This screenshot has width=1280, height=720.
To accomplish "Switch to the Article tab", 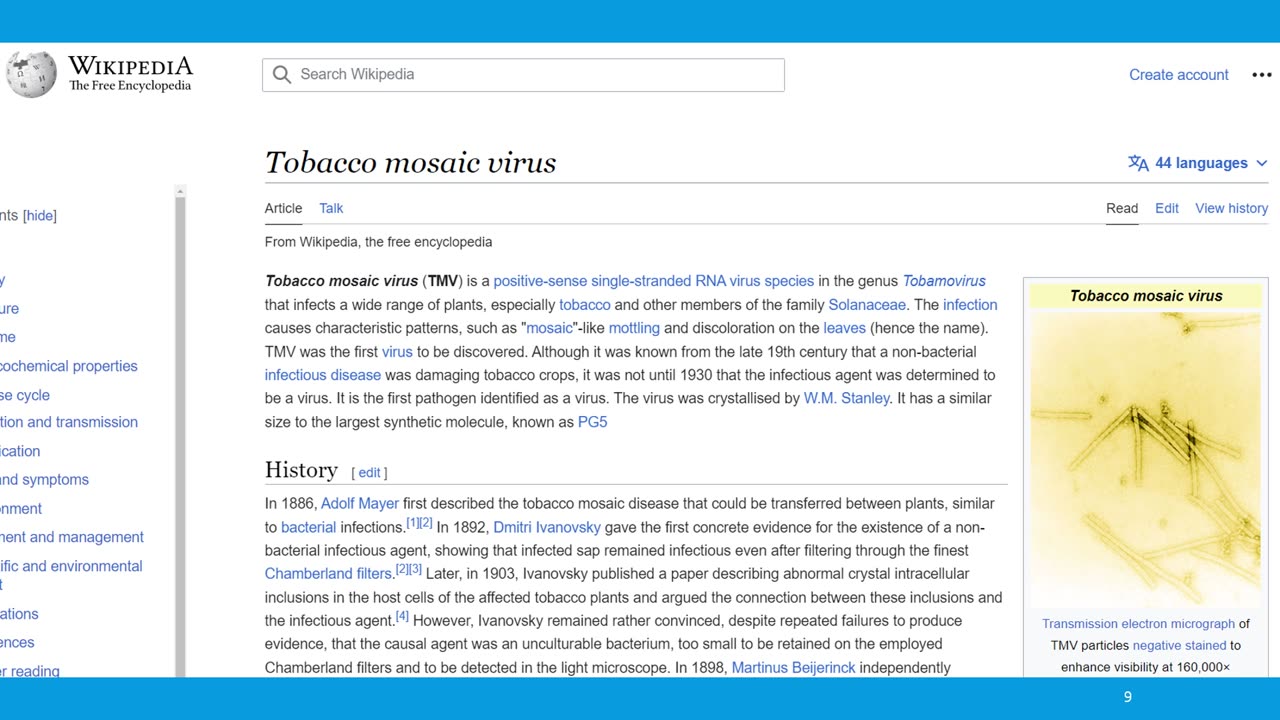I will coord(283,208).
